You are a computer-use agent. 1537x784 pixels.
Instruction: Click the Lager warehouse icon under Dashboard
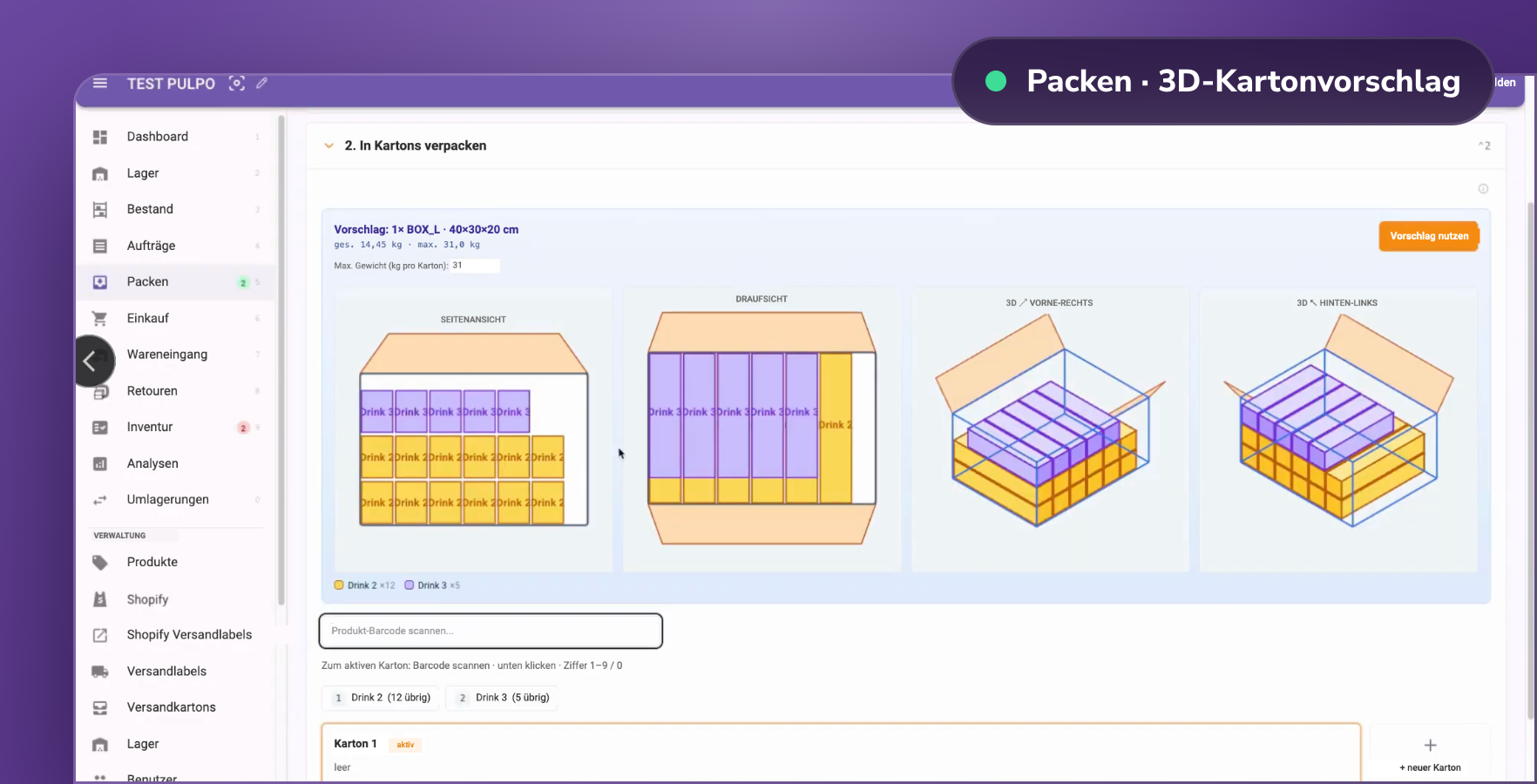(x=100, y=173)
